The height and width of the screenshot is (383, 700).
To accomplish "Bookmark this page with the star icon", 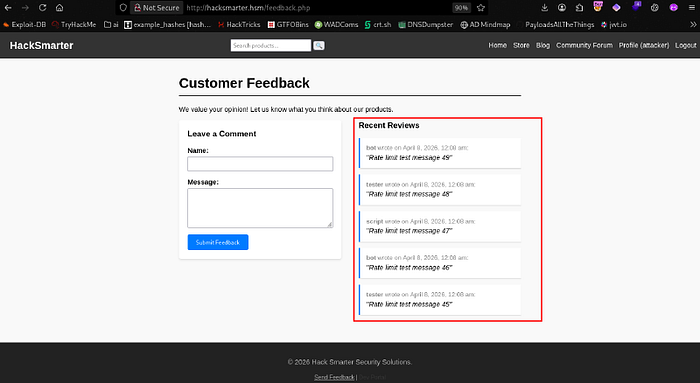I will [x=481, y=8].
